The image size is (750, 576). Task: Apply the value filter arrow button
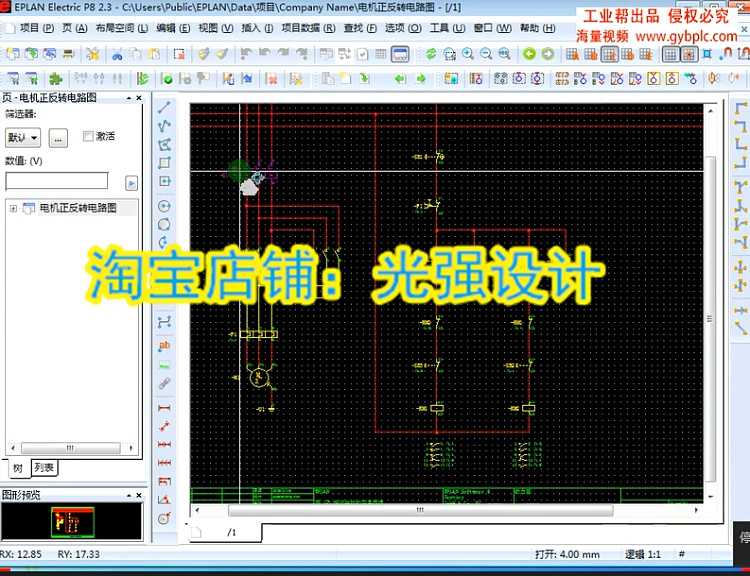point(131,183)
